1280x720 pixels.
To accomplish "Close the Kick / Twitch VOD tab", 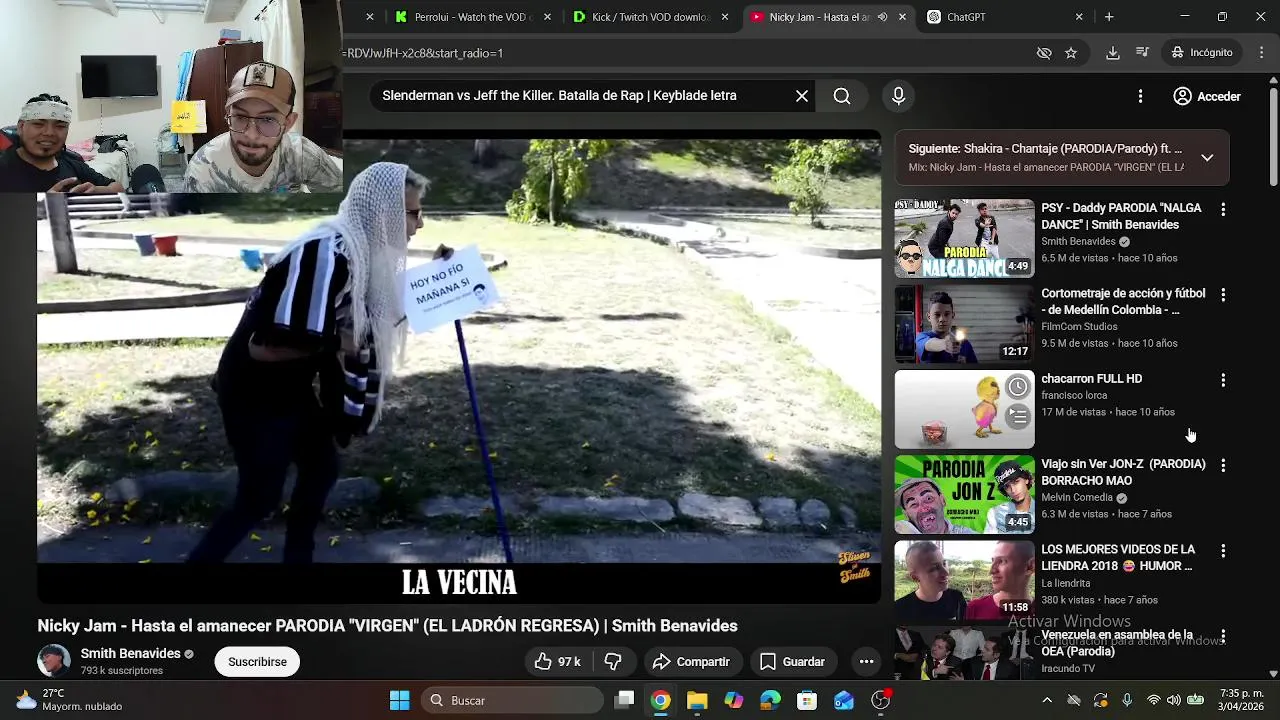I will click(725, 17).
